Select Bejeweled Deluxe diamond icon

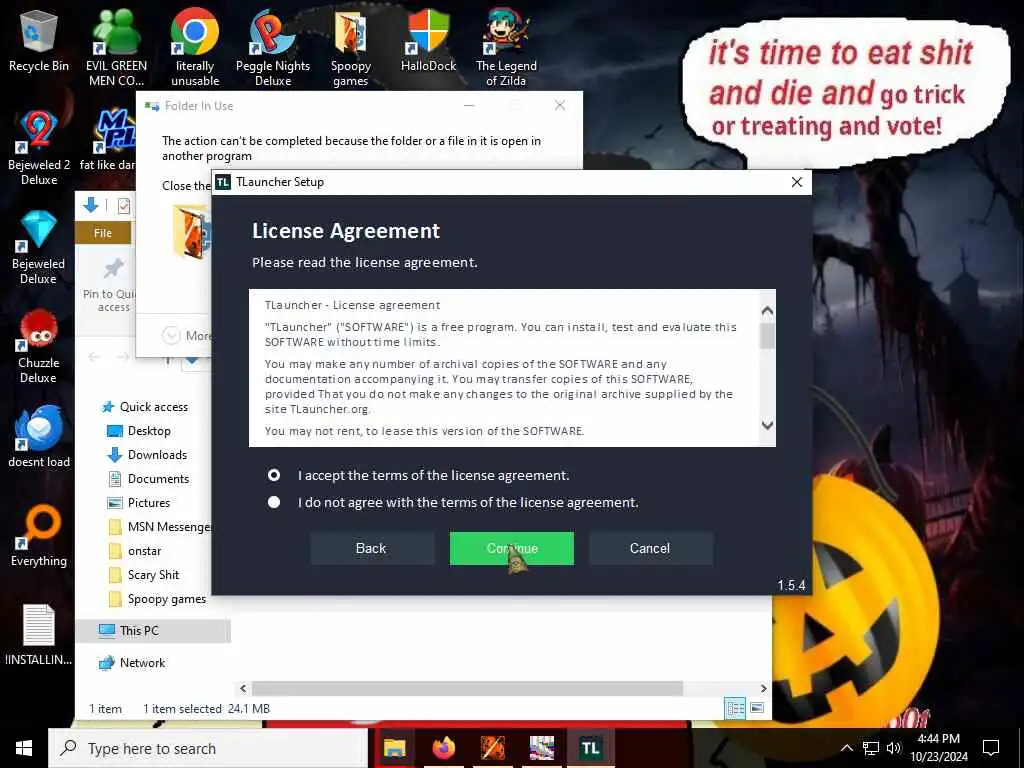point(39,247)
